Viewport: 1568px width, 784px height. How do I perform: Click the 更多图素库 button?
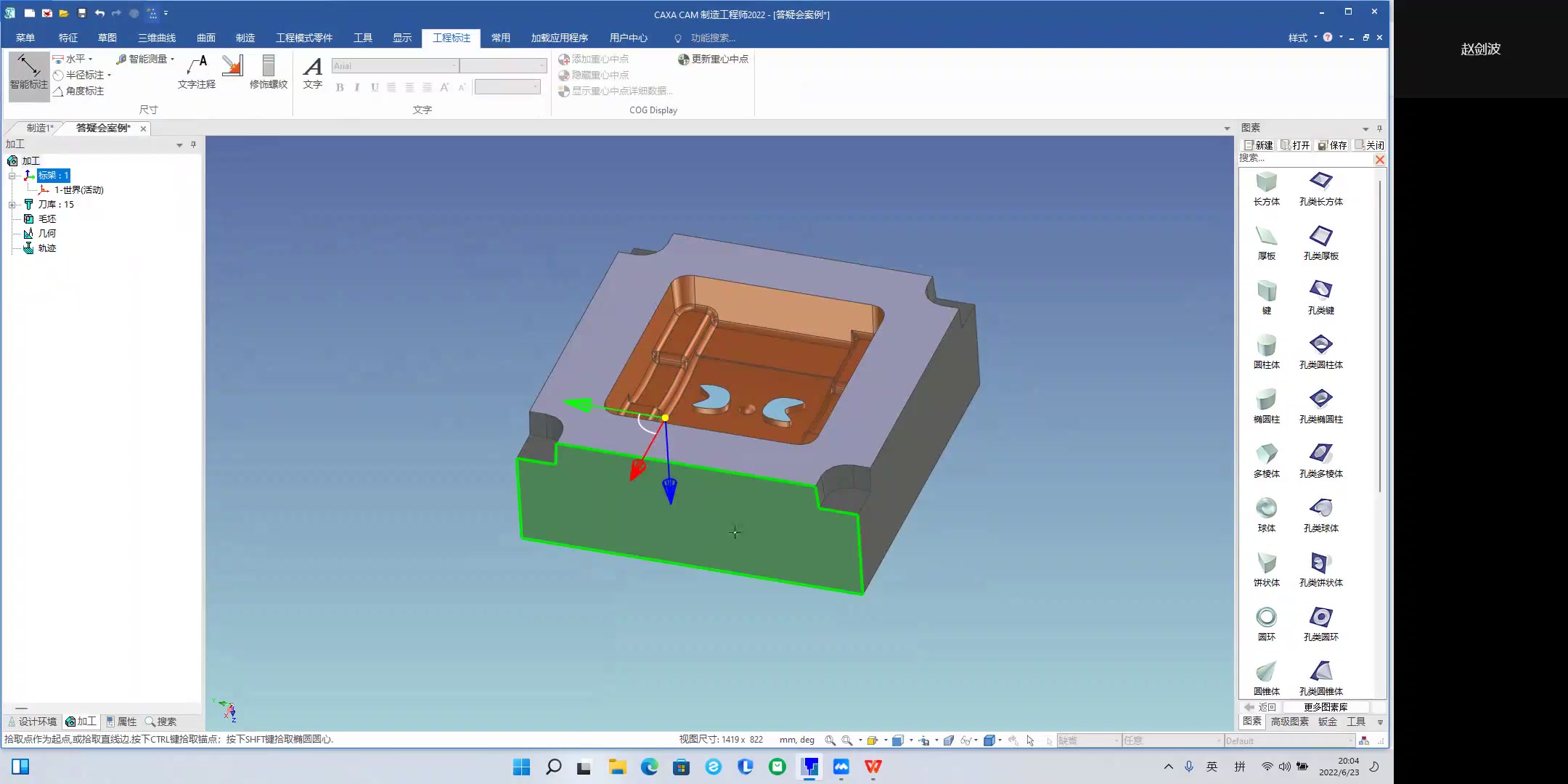click(1325, 707)
